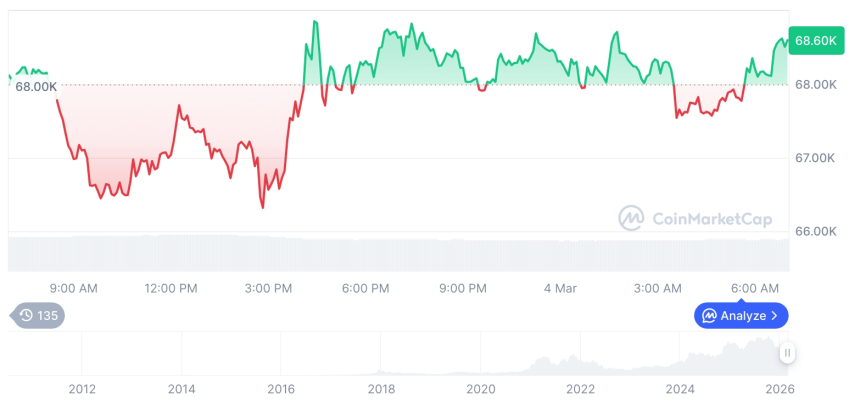Click the lowest red dip near 3:00 PM
The image size is (860, 401).
click(x=262, y=206)
